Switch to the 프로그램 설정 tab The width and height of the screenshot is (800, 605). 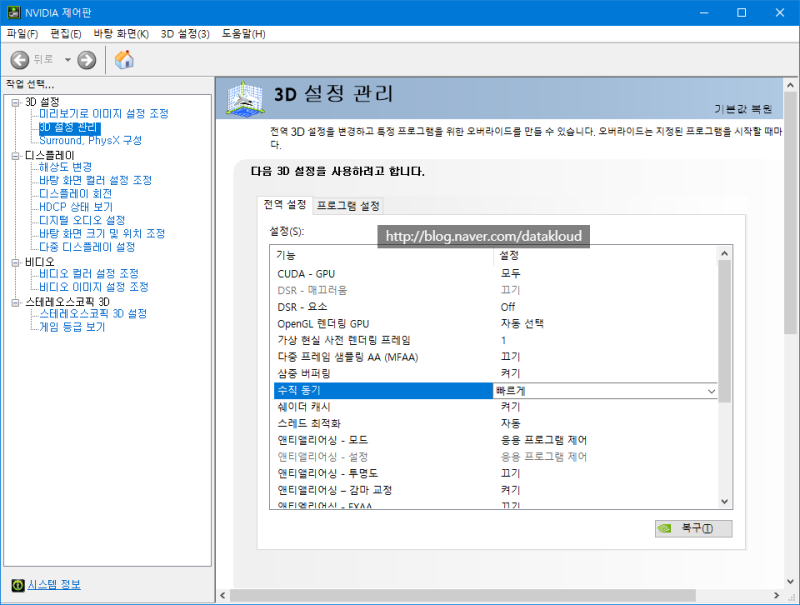point(348,206)
